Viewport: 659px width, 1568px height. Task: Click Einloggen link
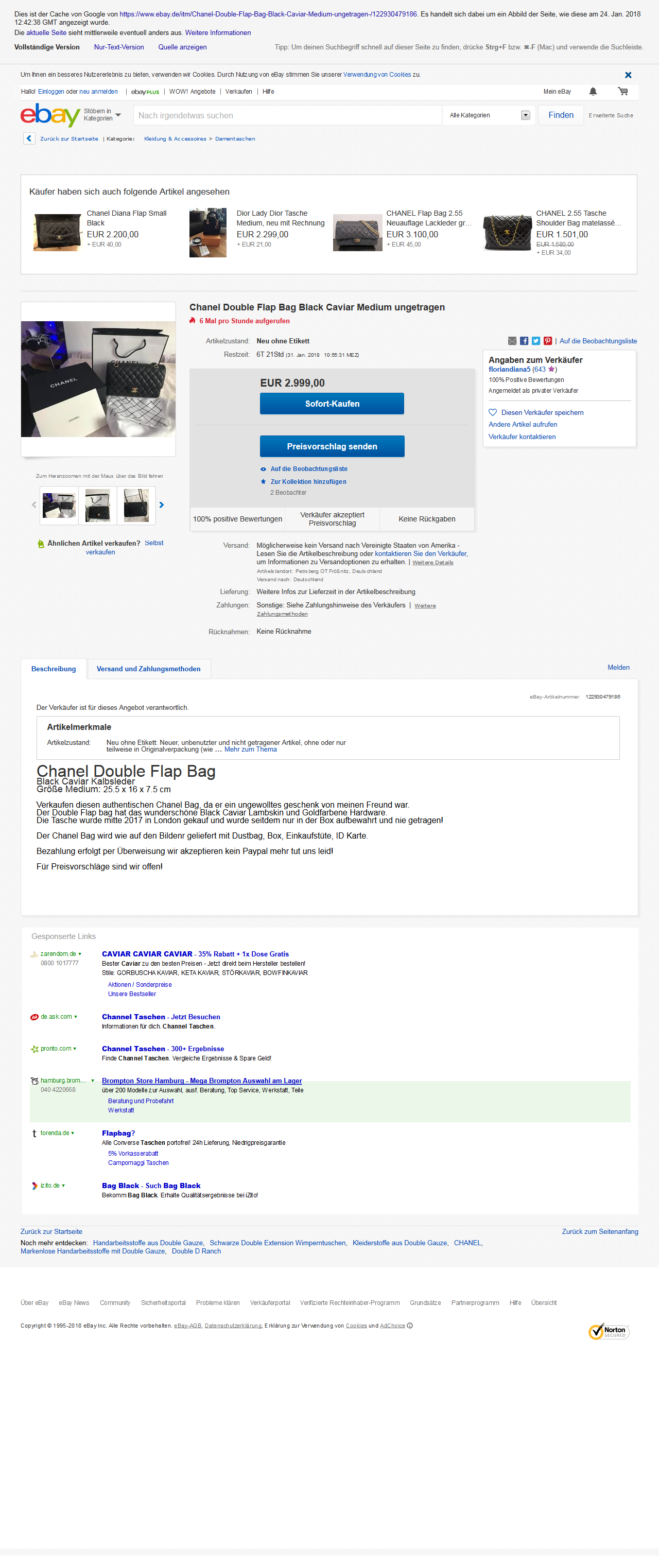point(51,92)
